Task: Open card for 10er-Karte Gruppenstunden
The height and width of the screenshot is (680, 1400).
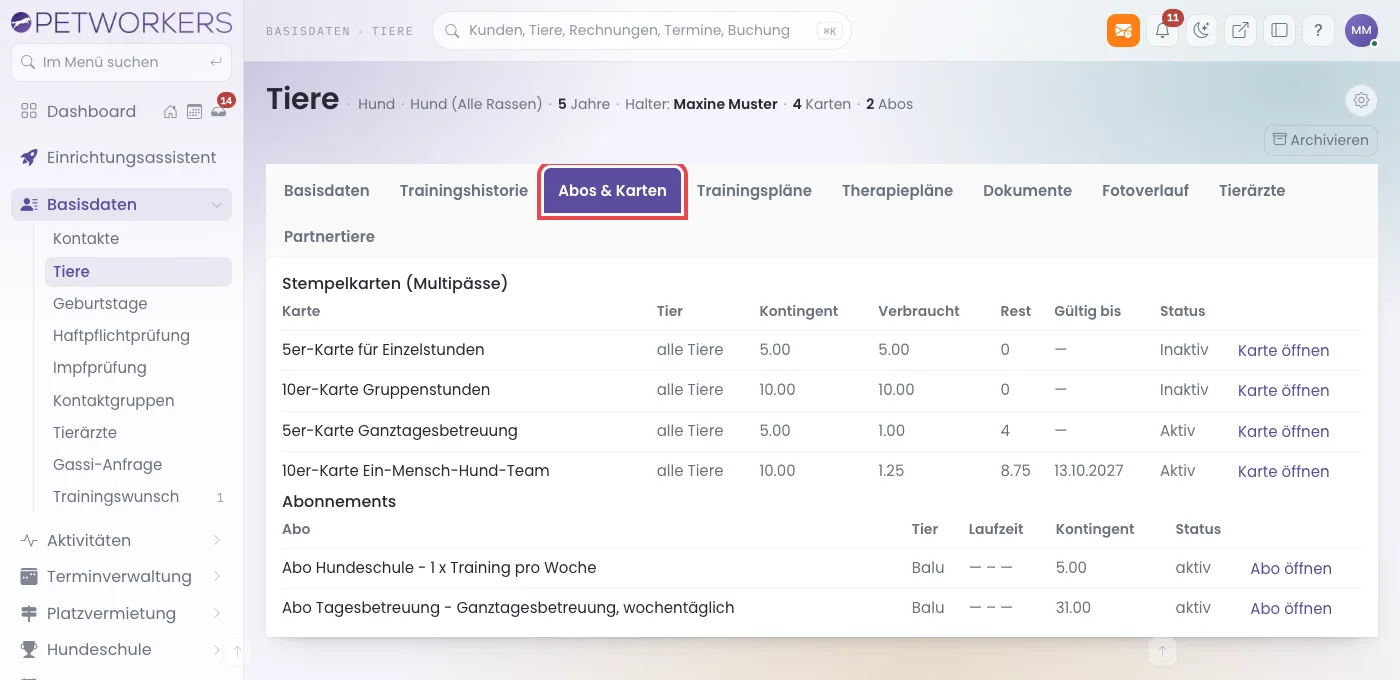Action: tap(1283, 390)
